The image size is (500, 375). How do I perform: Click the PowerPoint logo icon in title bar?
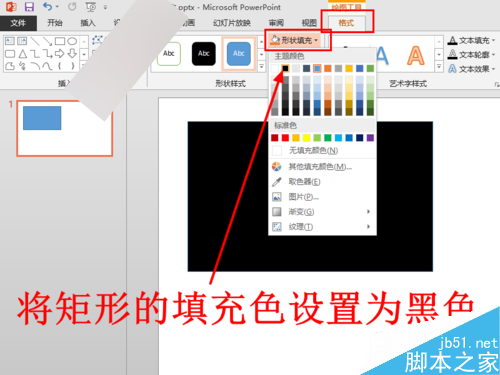(11, 7)
